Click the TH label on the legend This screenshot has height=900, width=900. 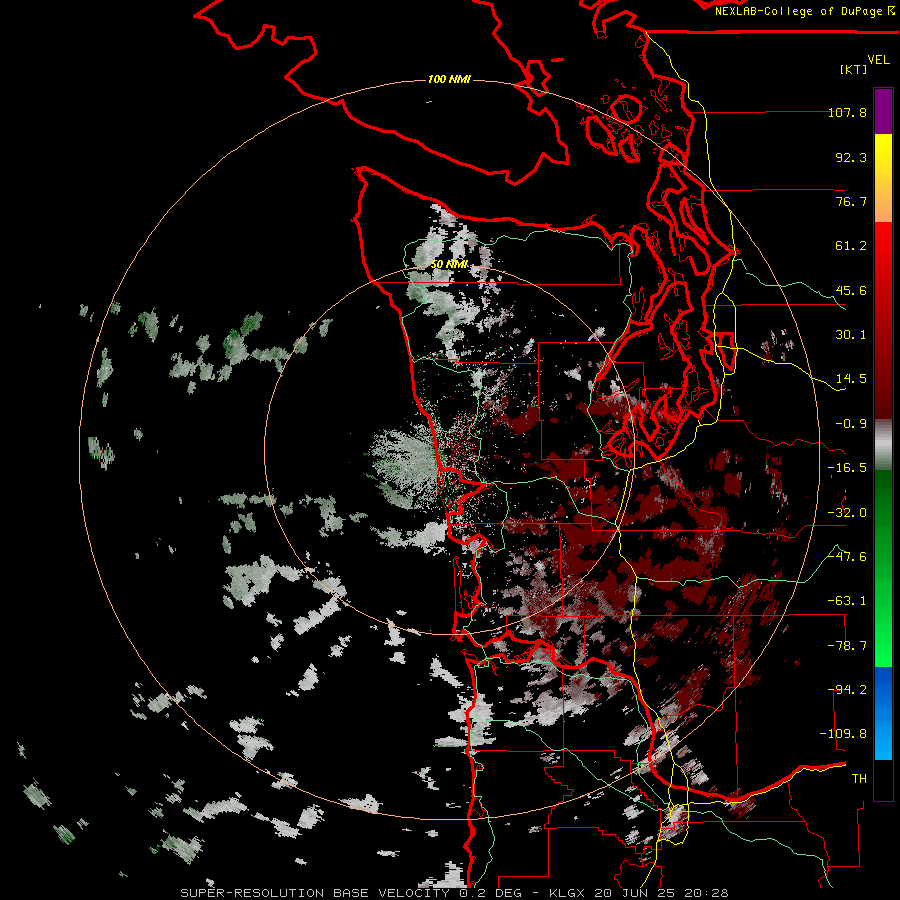click(x=859, y=779)
